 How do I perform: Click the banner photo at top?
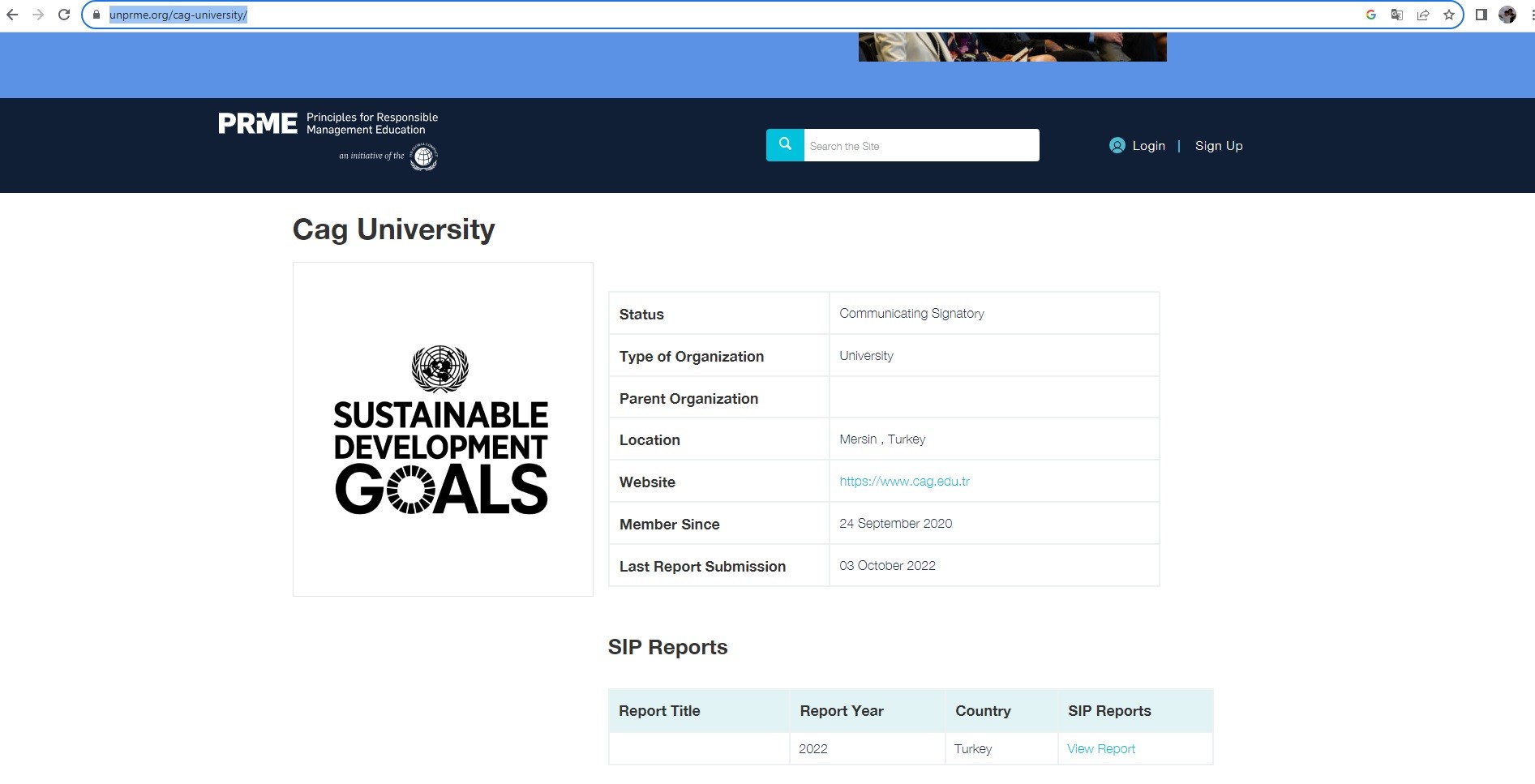[x=1012, y=47]
